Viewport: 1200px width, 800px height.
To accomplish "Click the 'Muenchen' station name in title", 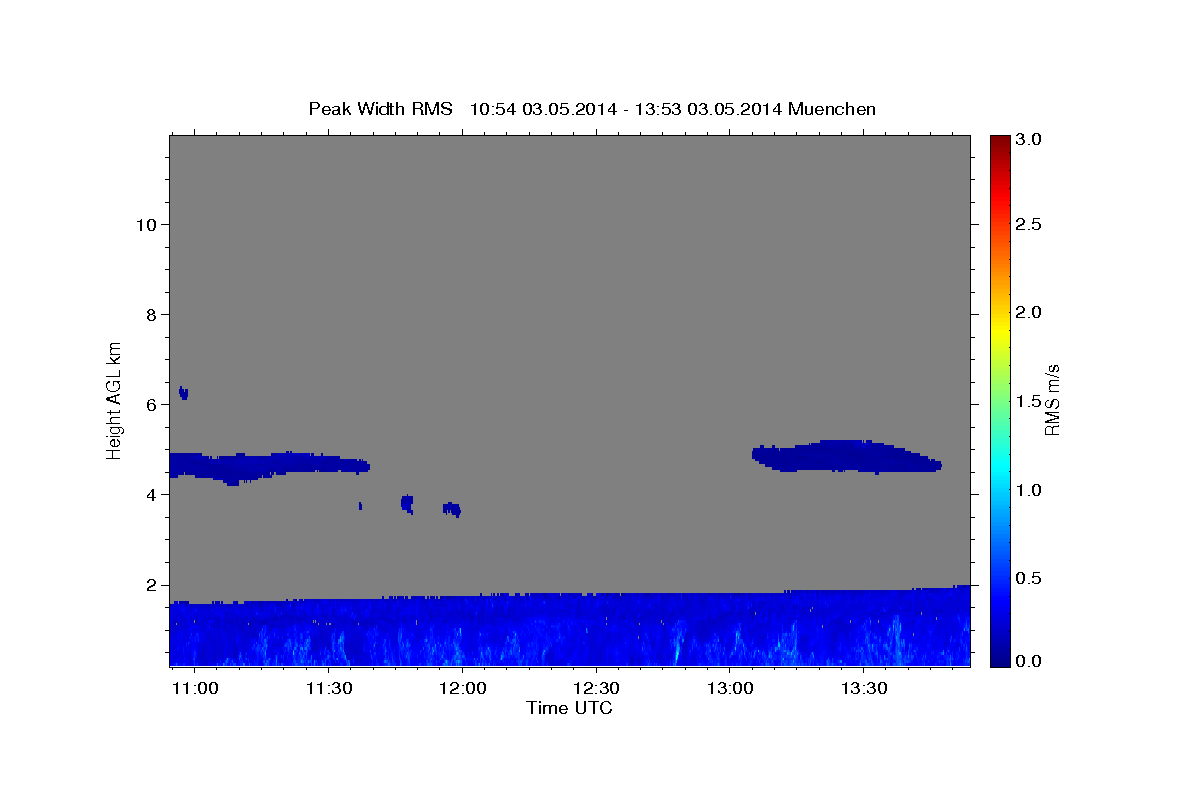I will (832, 109).
